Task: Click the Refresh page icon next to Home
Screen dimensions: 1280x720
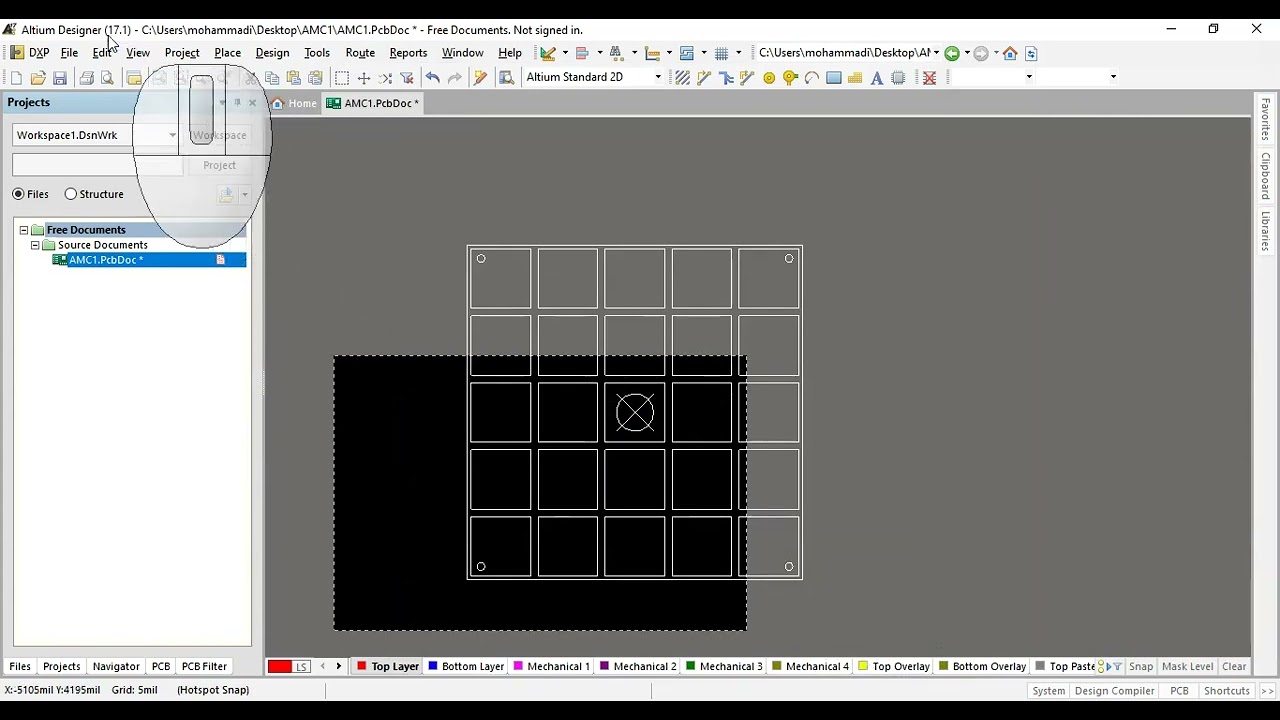Action: 1031,53
